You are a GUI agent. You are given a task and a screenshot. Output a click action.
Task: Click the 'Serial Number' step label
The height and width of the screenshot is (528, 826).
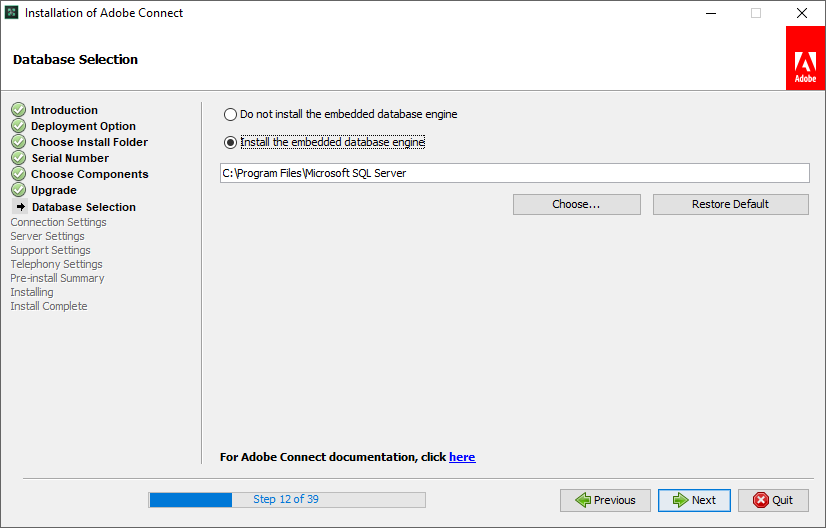click(x=70, y=158)
